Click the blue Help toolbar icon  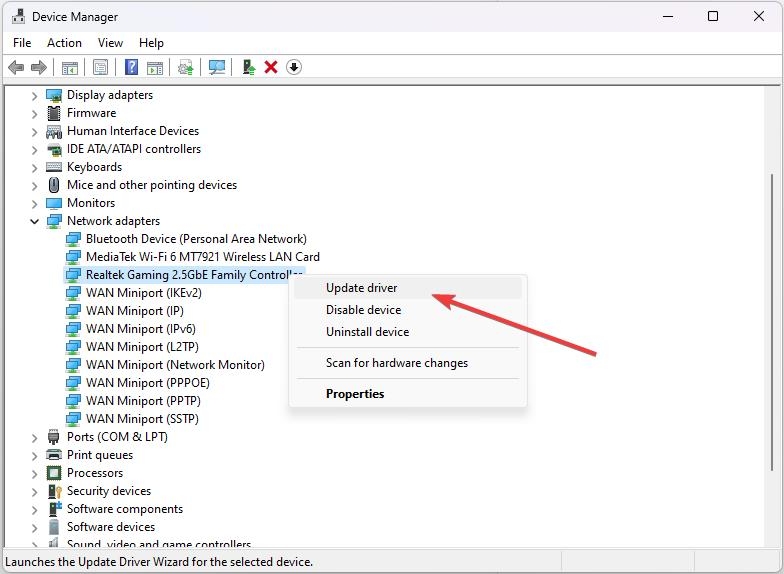tap(132, 67)
